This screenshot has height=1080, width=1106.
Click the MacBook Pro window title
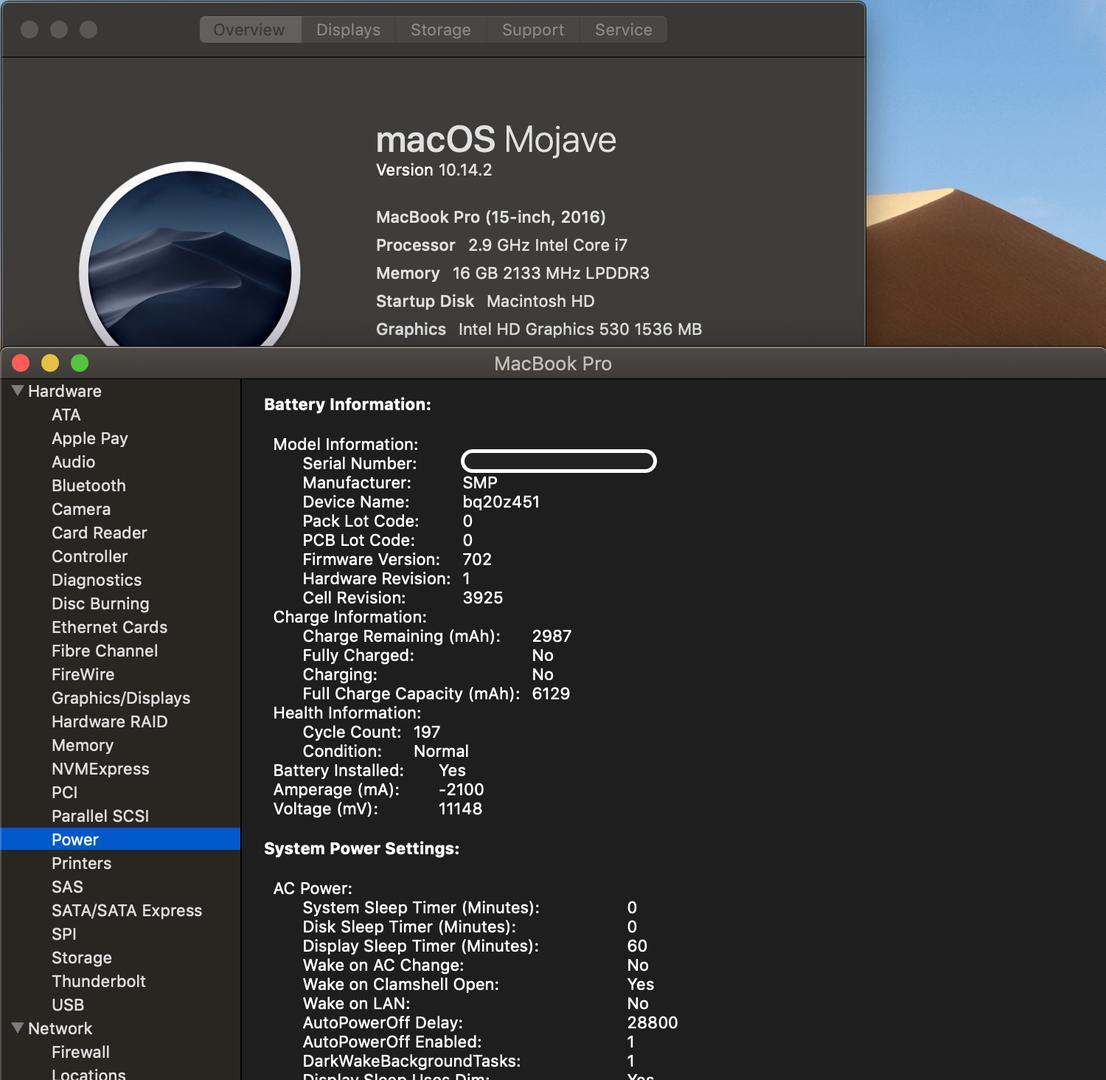[553, 364]
